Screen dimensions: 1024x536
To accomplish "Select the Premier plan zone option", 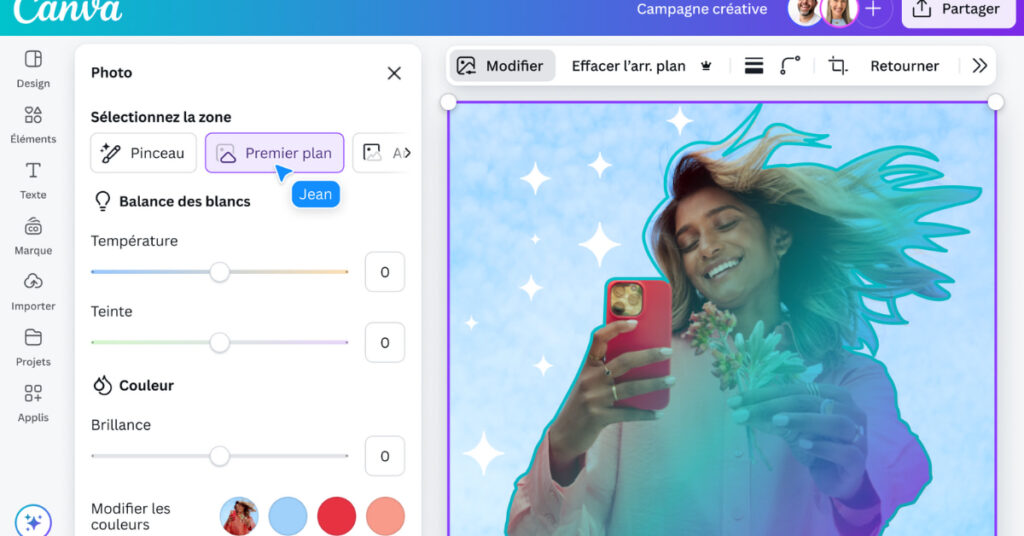I will [x=274, y=153].
